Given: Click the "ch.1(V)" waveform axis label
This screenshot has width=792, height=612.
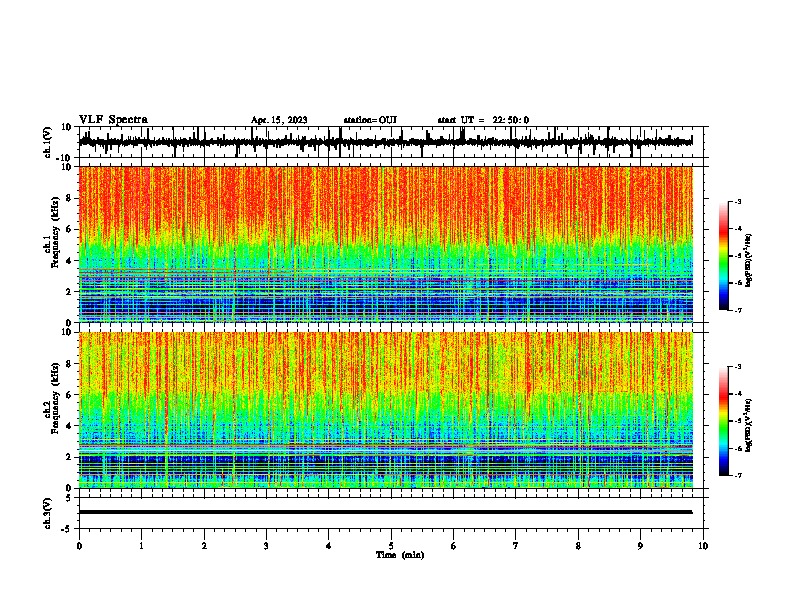Looking at the screenshot, I should [x=48, y=142].
